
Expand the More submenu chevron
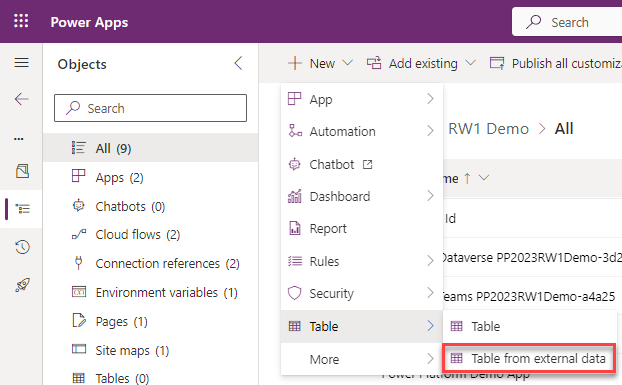click(430, 358)
